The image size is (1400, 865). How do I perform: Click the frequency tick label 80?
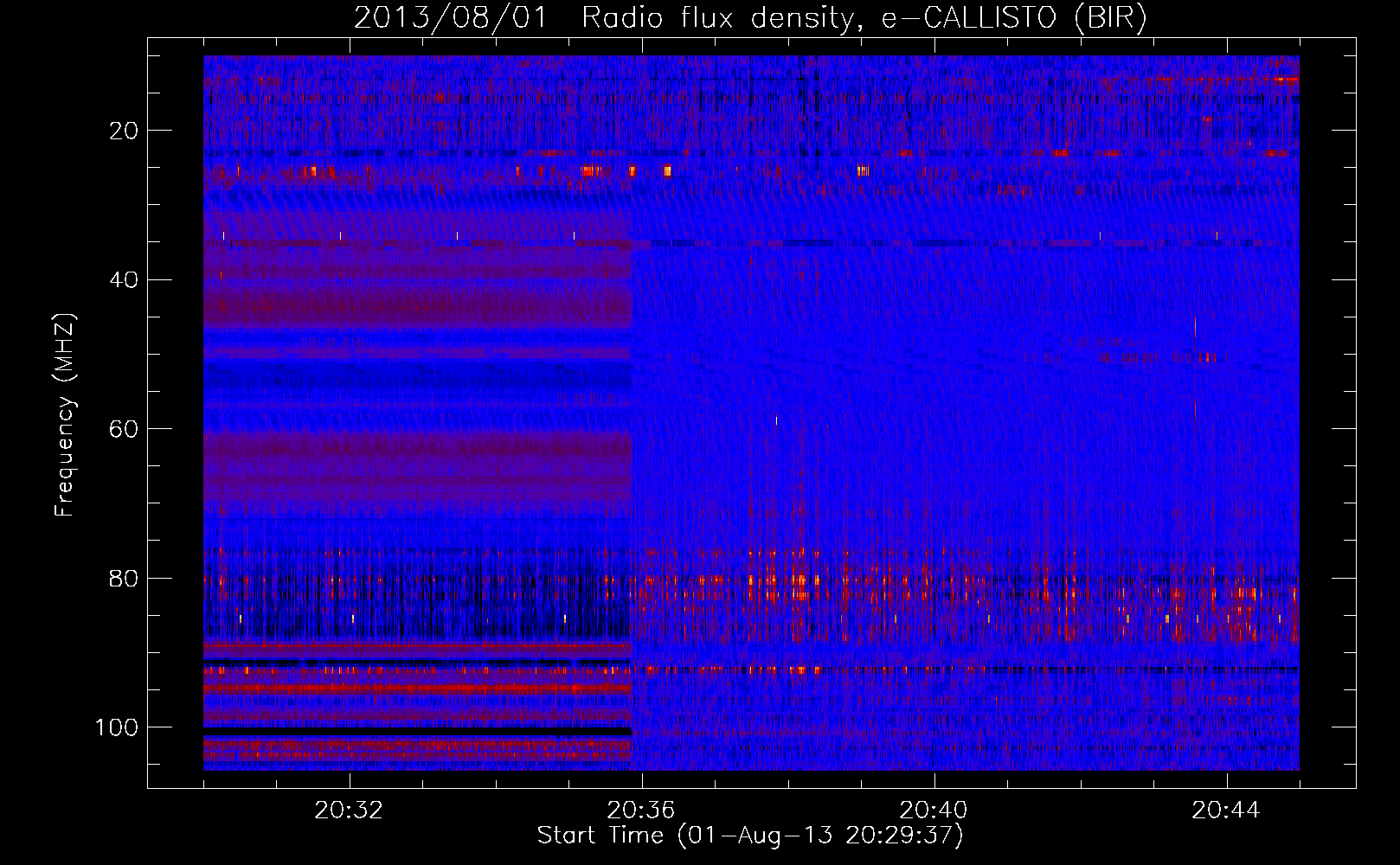[x=125, y=579]
